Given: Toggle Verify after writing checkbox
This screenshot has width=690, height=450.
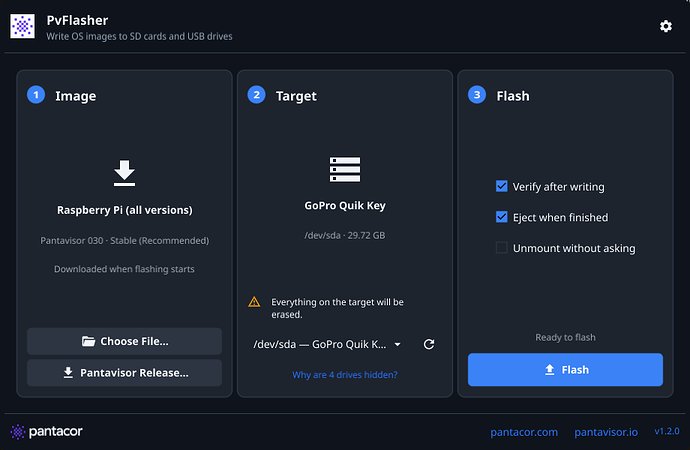Looking at the screenshot, I should pos(501,187).
